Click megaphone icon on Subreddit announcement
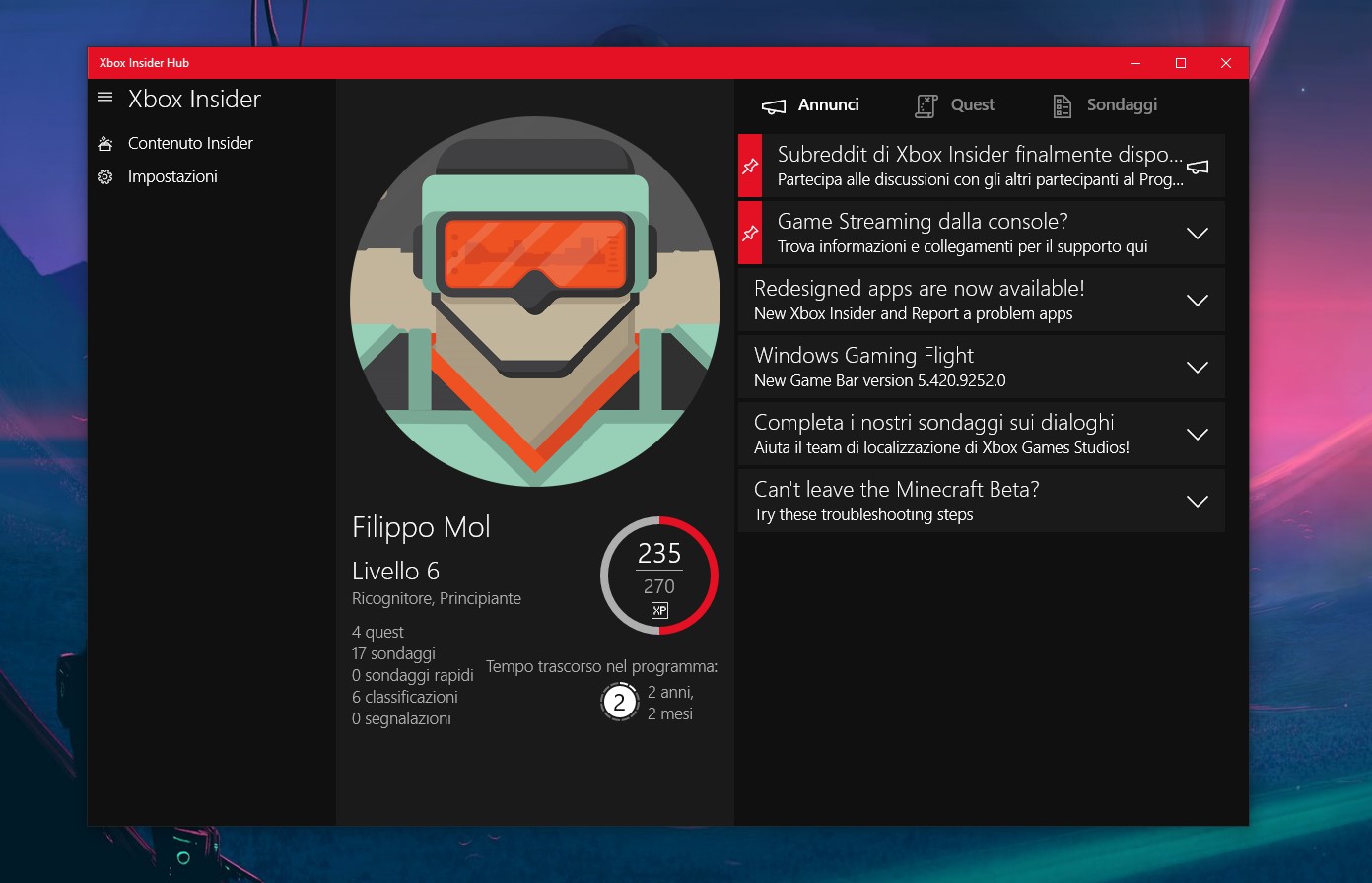The height and width of the screenshot is (883, 1372). click(1198, 167)
